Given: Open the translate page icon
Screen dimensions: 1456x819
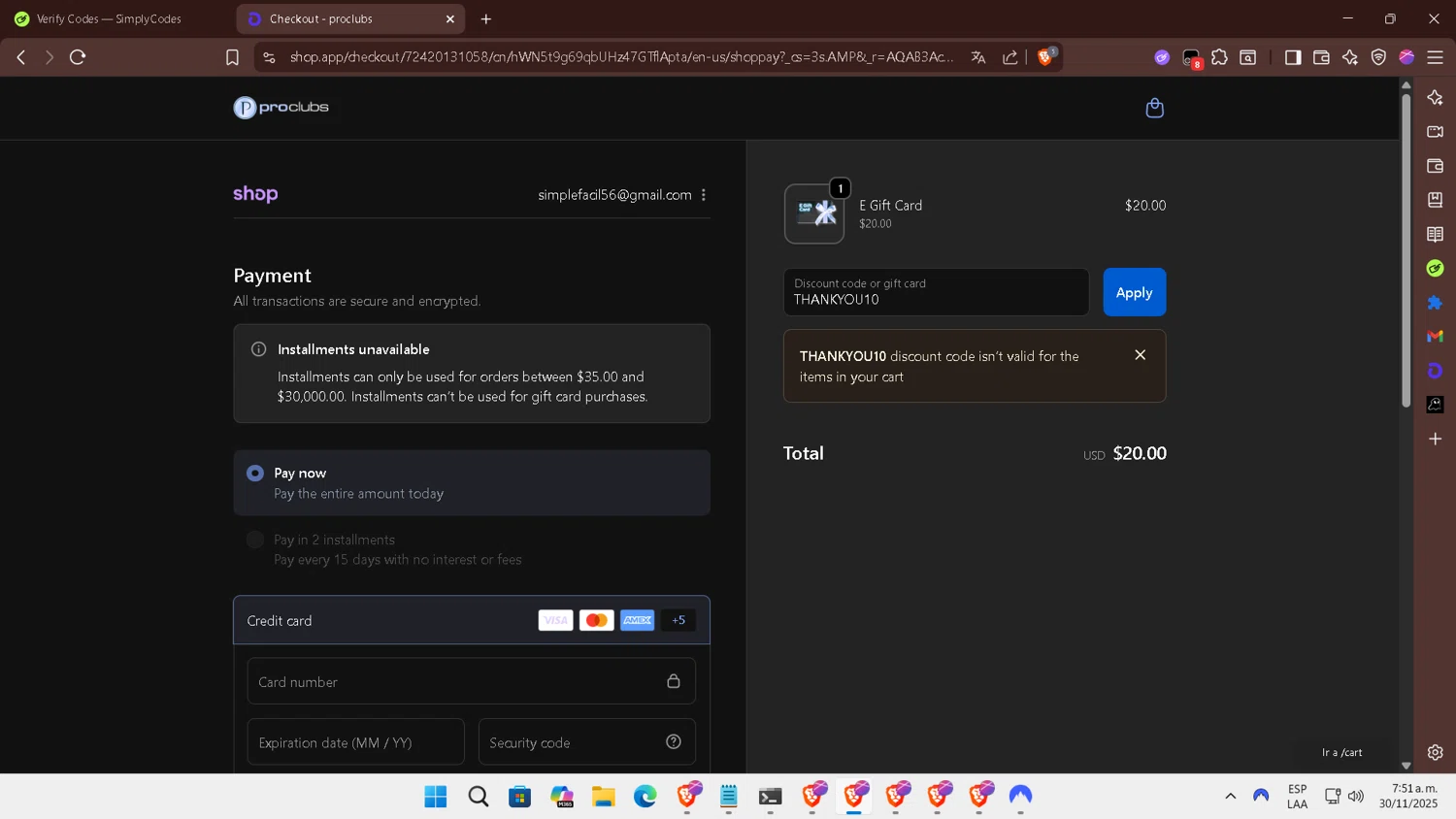Looking at the screenshot, I should [x=978, y=57].
